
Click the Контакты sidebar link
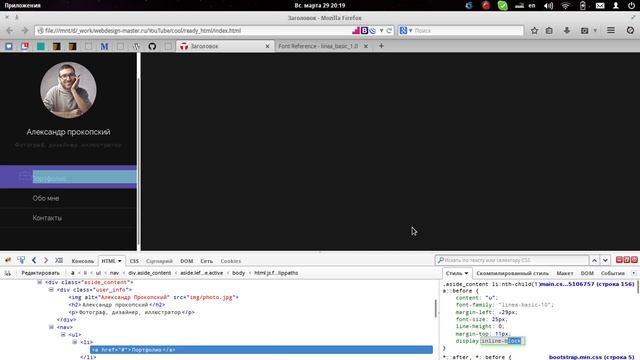pyautogui.click(x=47, y=218)
